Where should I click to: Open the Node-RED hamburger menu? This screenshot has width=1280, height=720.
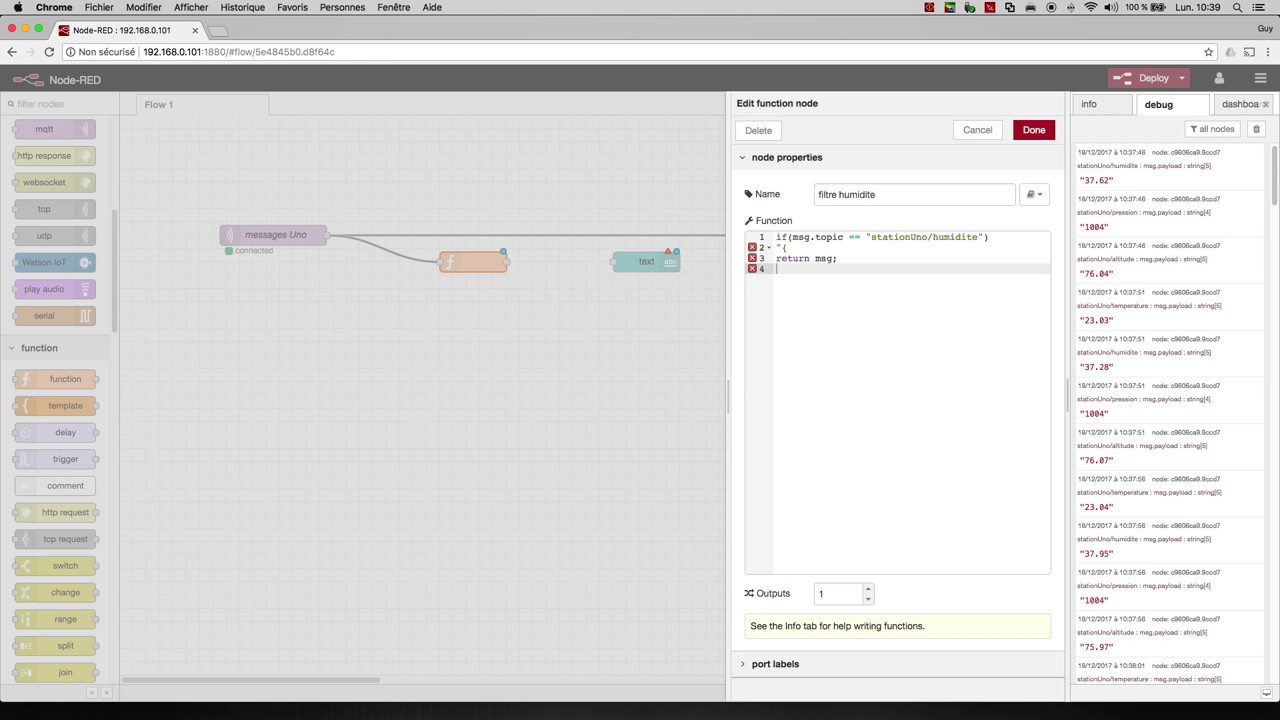tap(1260, 78)
